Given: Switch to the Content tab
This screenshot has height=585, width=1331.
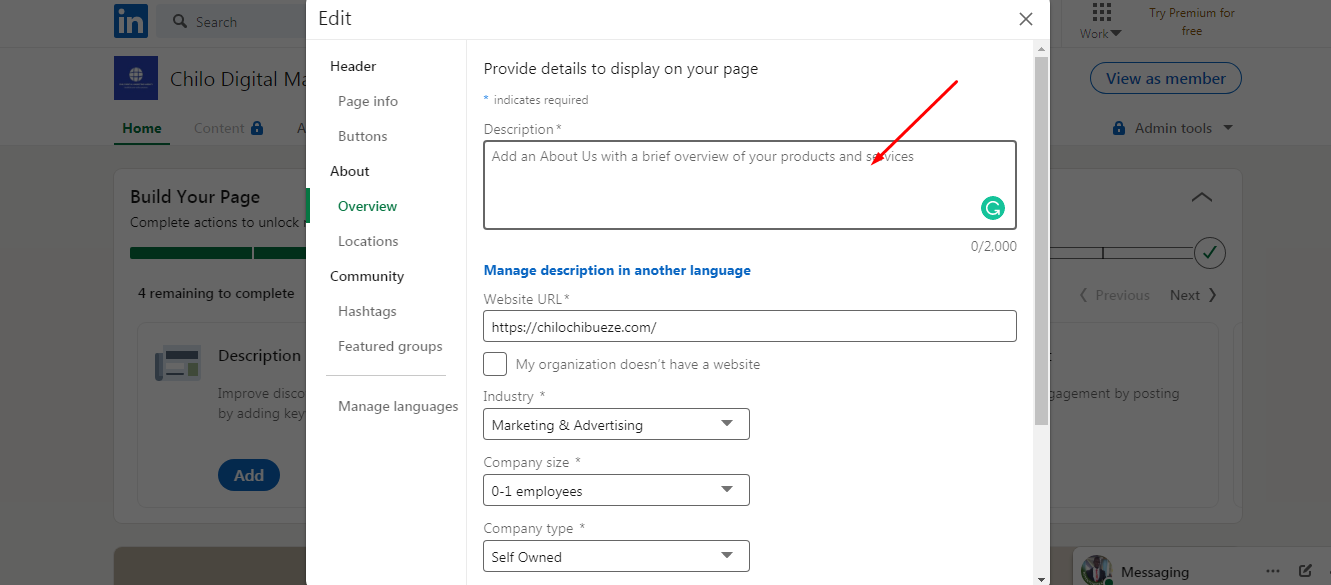Looking at the screenshot, I should (x=219, y=128).
